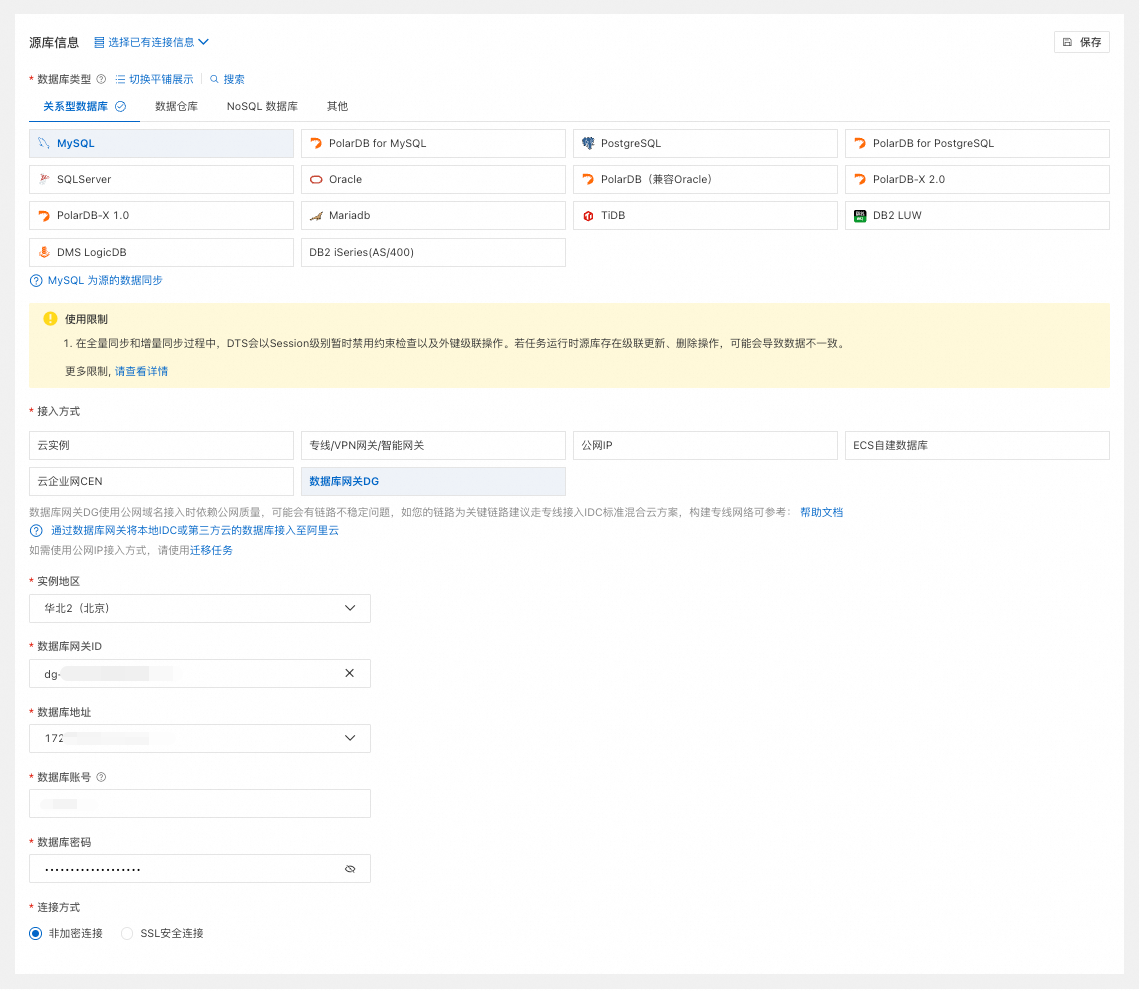The height and width of the screenshot is (991, 1140).
Task: Open 通过数据库网关将本地IDC接入 guide link
Action: (195, 531)
